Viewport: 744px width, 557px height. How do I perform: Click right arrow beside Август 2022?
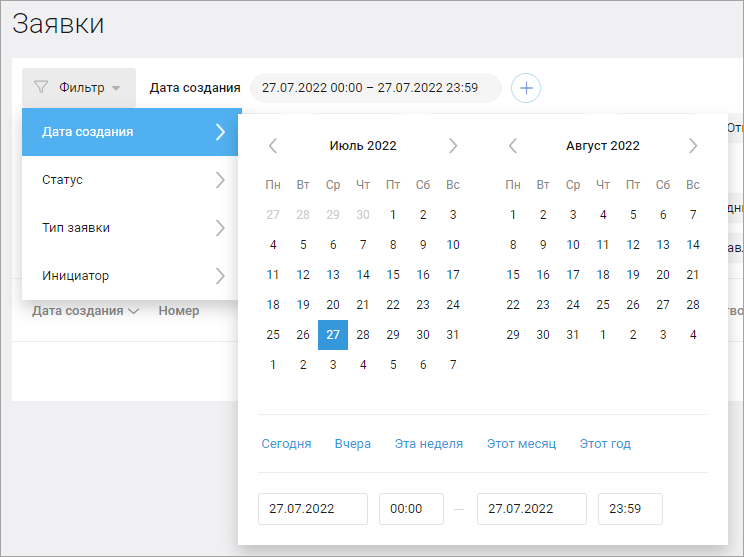coord(693,146)
